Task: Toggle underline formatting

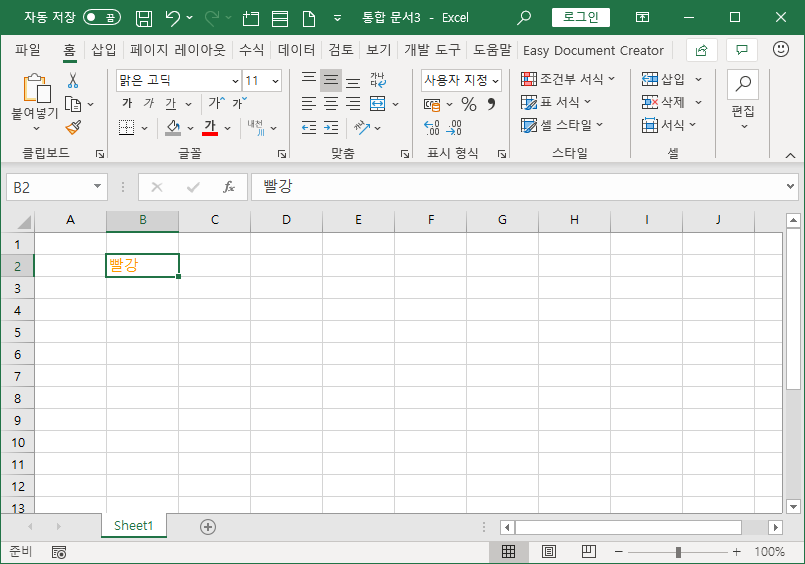Action: coord(170,104)
